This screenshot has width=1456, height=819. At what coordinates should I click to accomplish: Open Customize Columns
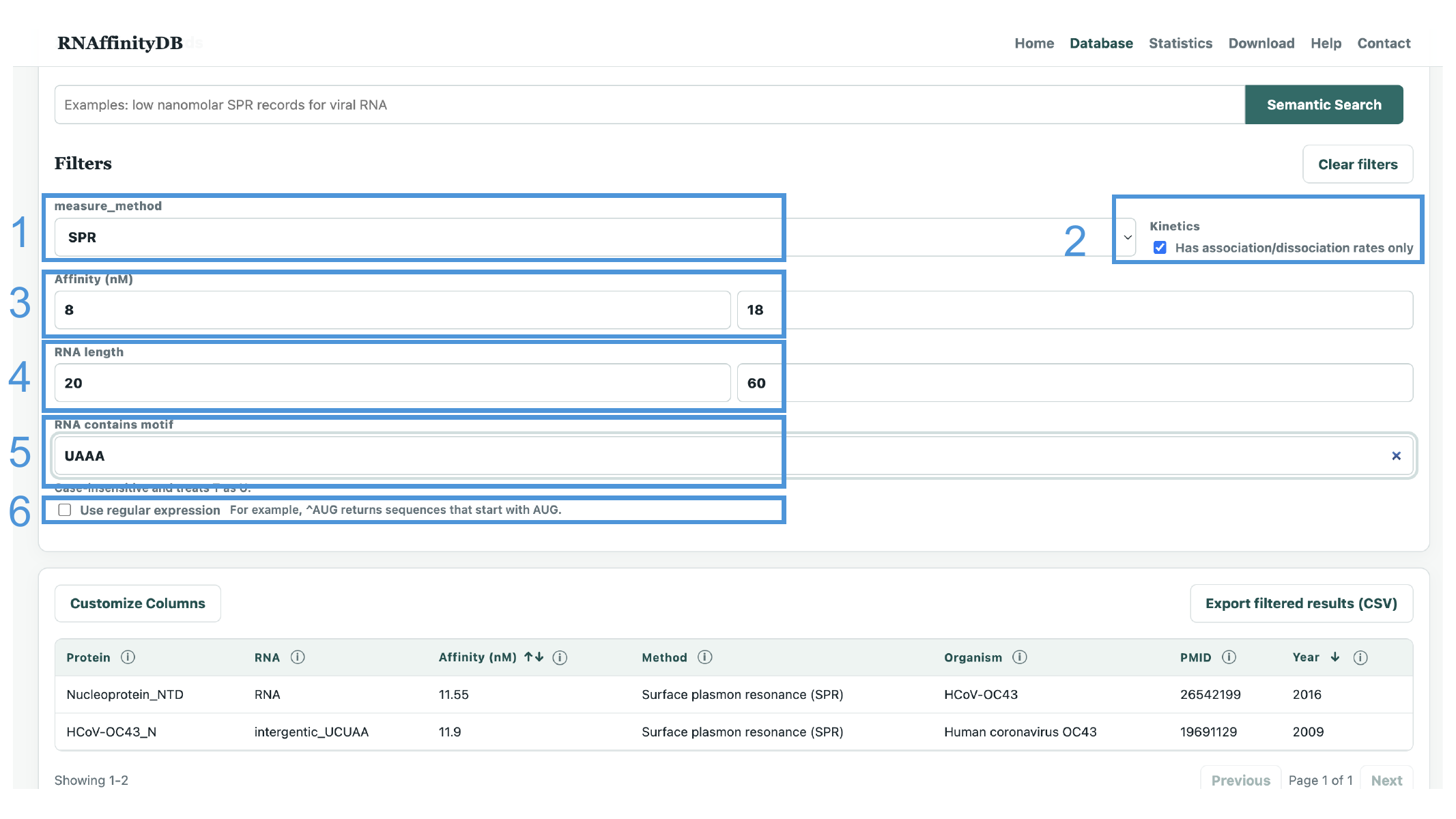coord(138,603)
